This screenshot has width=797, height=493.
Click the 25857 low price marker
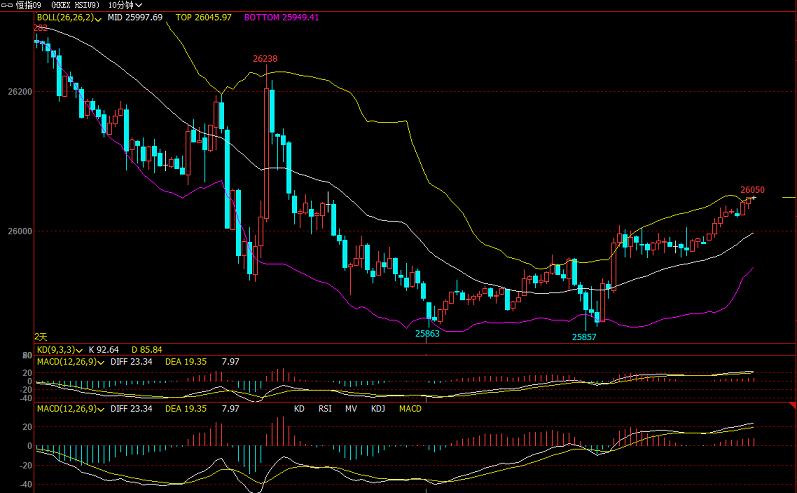coord(584,337)
